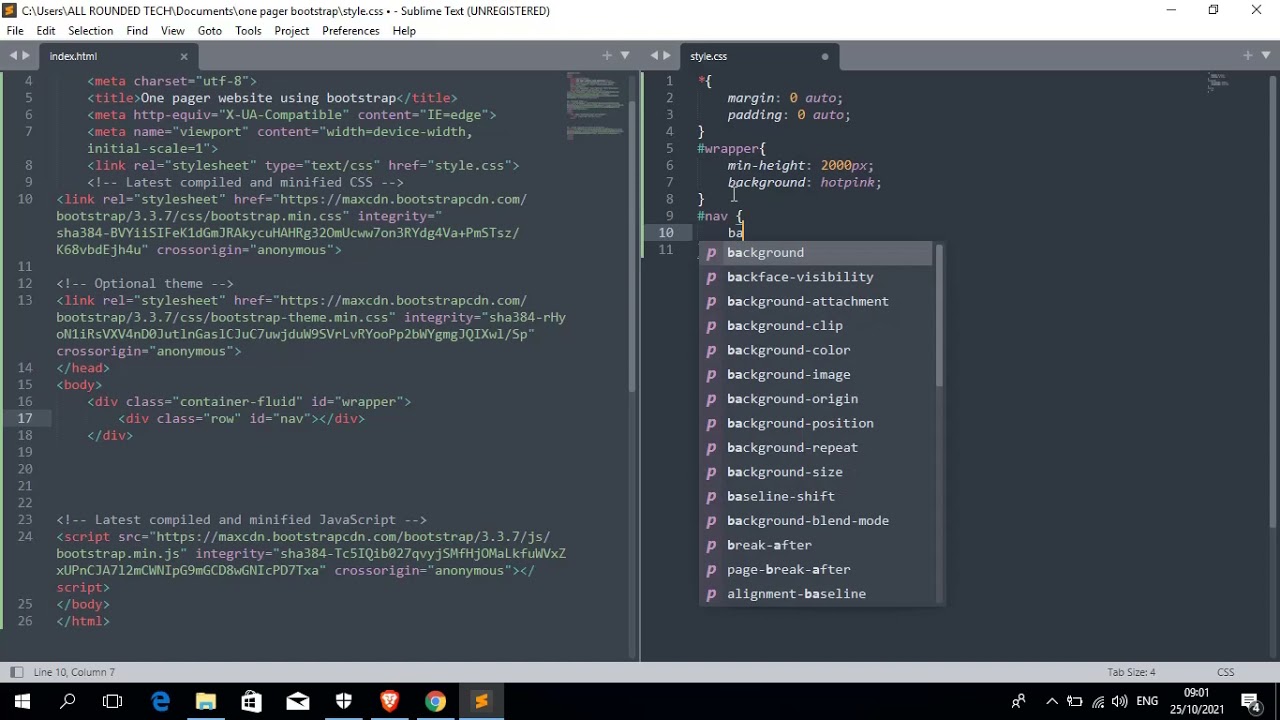This screenshot has width=1280, height=720.
Task: Choose background-image completion
Action: click(x=816, y=374)
